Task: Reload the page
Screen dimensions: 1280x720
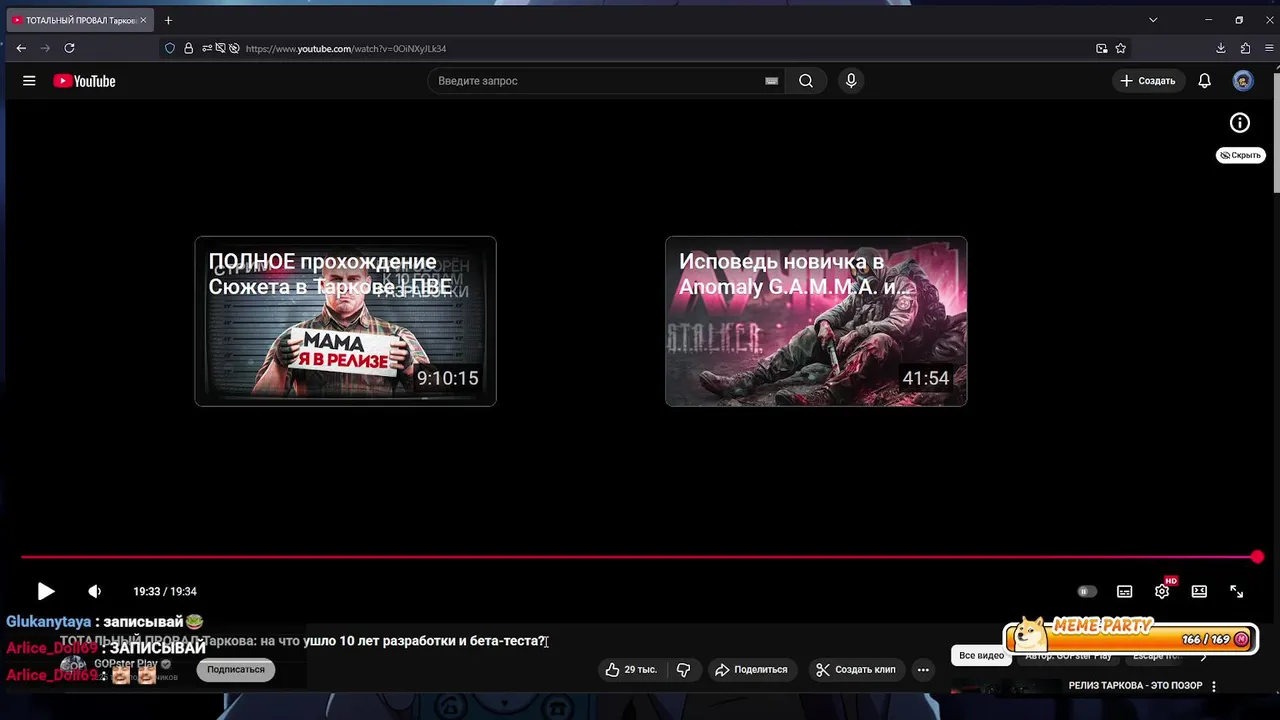Action: pyautogui.click(x=69, y=48)
